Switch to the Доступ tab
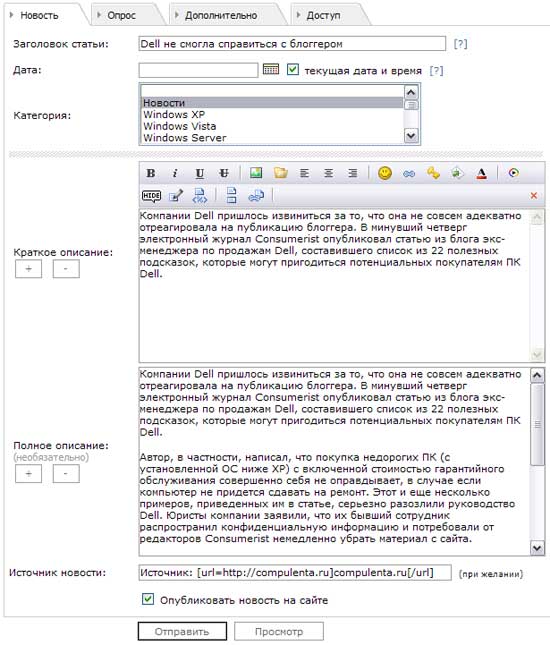Viewport: 550px width, 645px height. 323,16
